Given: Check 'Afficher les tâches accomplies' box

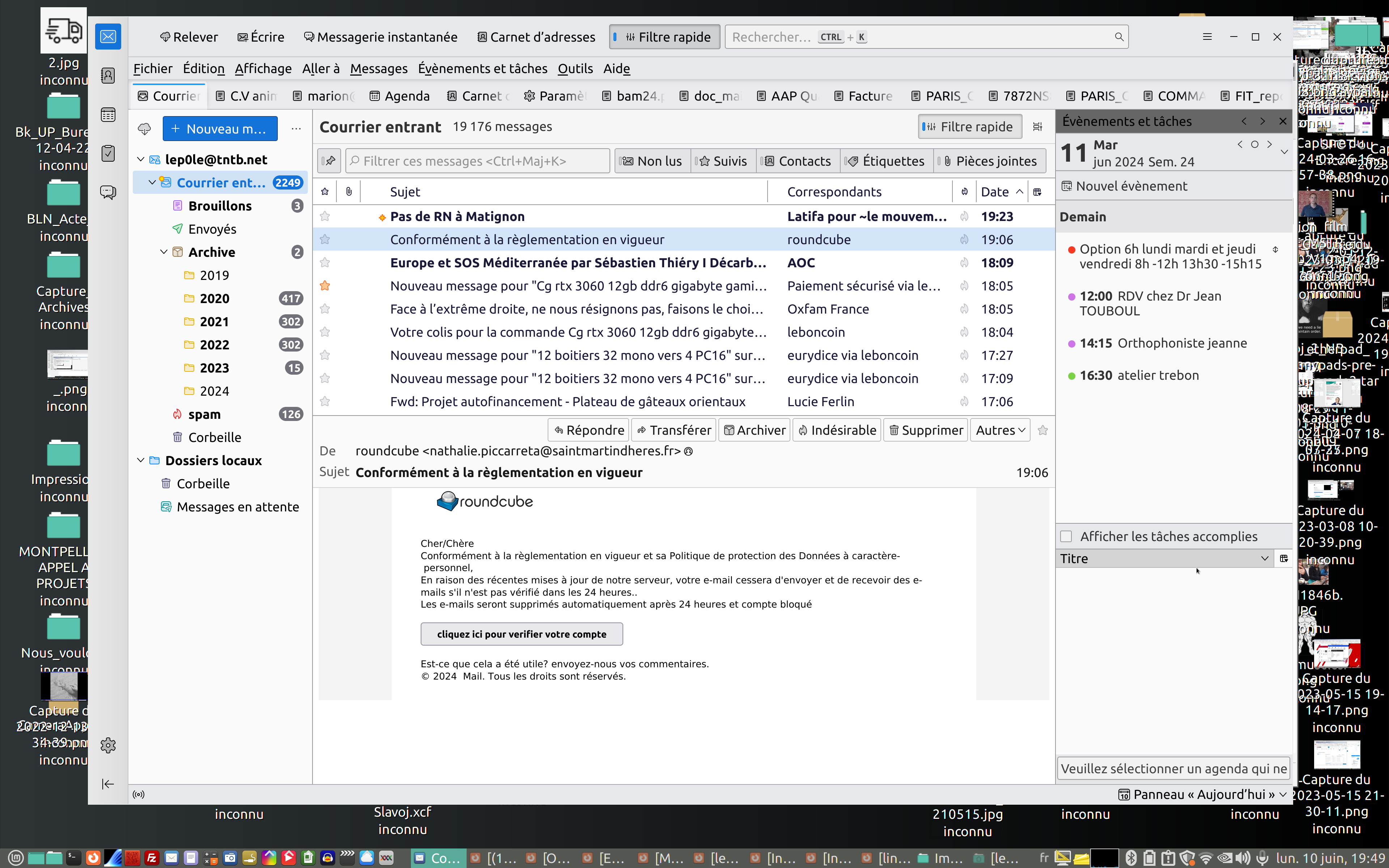Looking at the screenshot, I should coord(1066,536).
